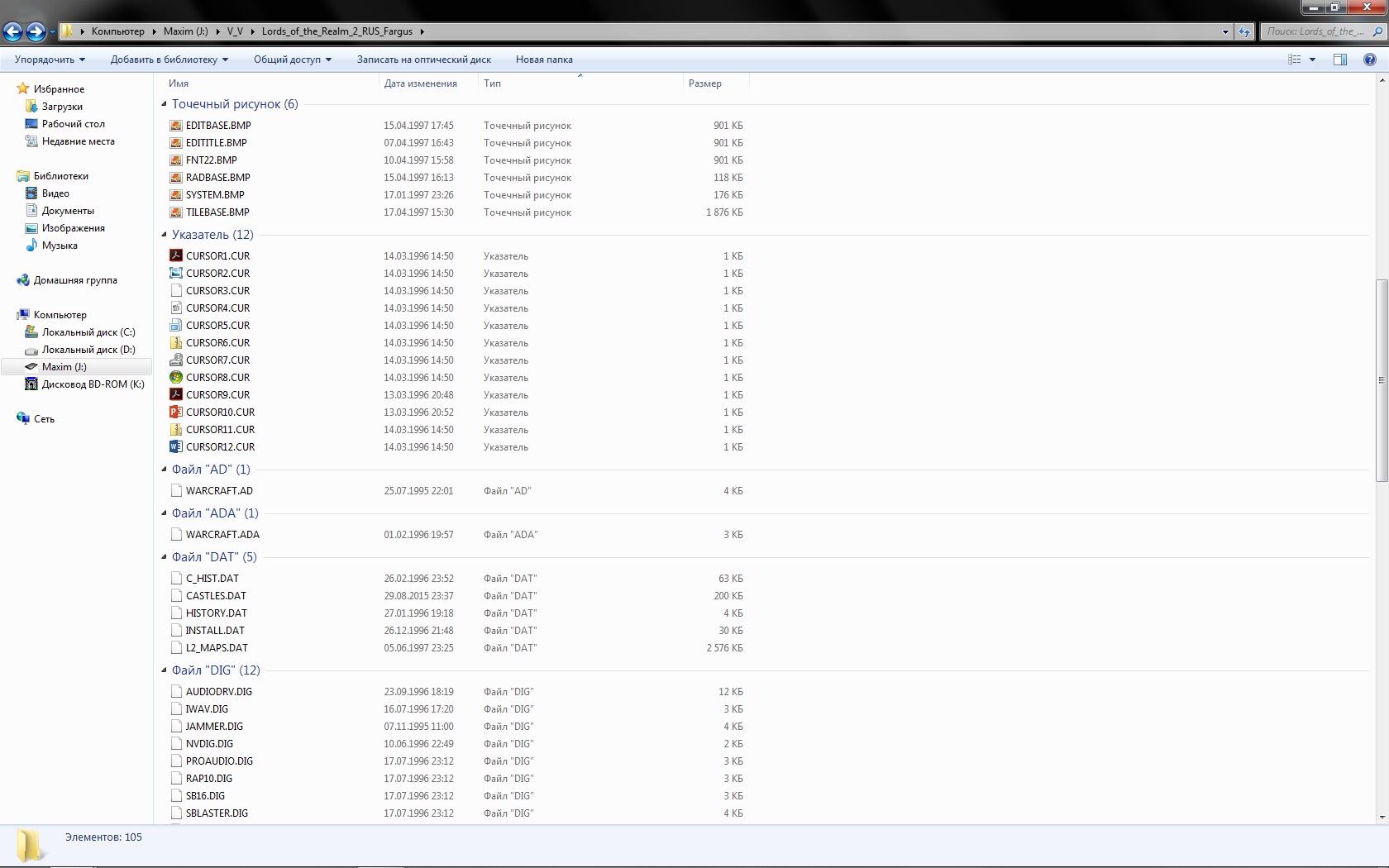Open the address bar history dropdown
This screenshot has width=1389, height=868.
[1225, 31]
